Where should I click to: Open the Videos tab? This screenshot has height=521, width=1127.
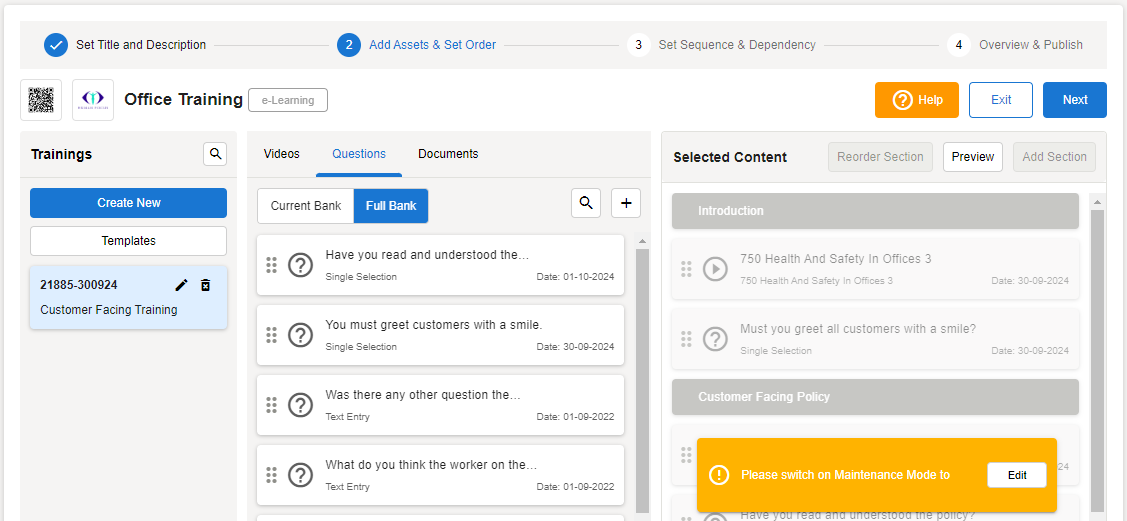281,154
